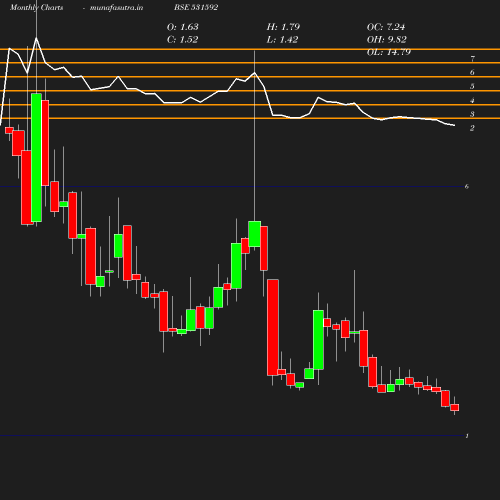Click the close value 'C: 1.52'
The image size is (500, 500).
tap(182, 40)
